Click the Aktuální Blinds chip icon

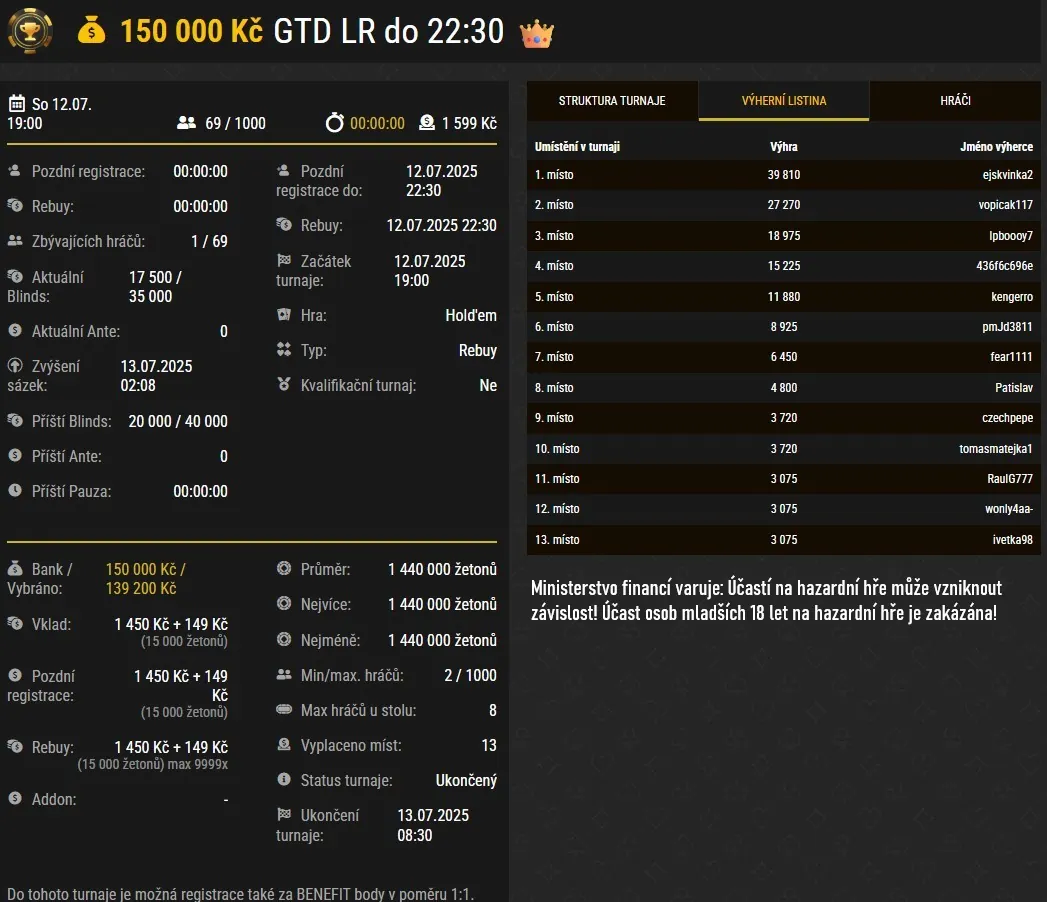[x=15, y=276]
